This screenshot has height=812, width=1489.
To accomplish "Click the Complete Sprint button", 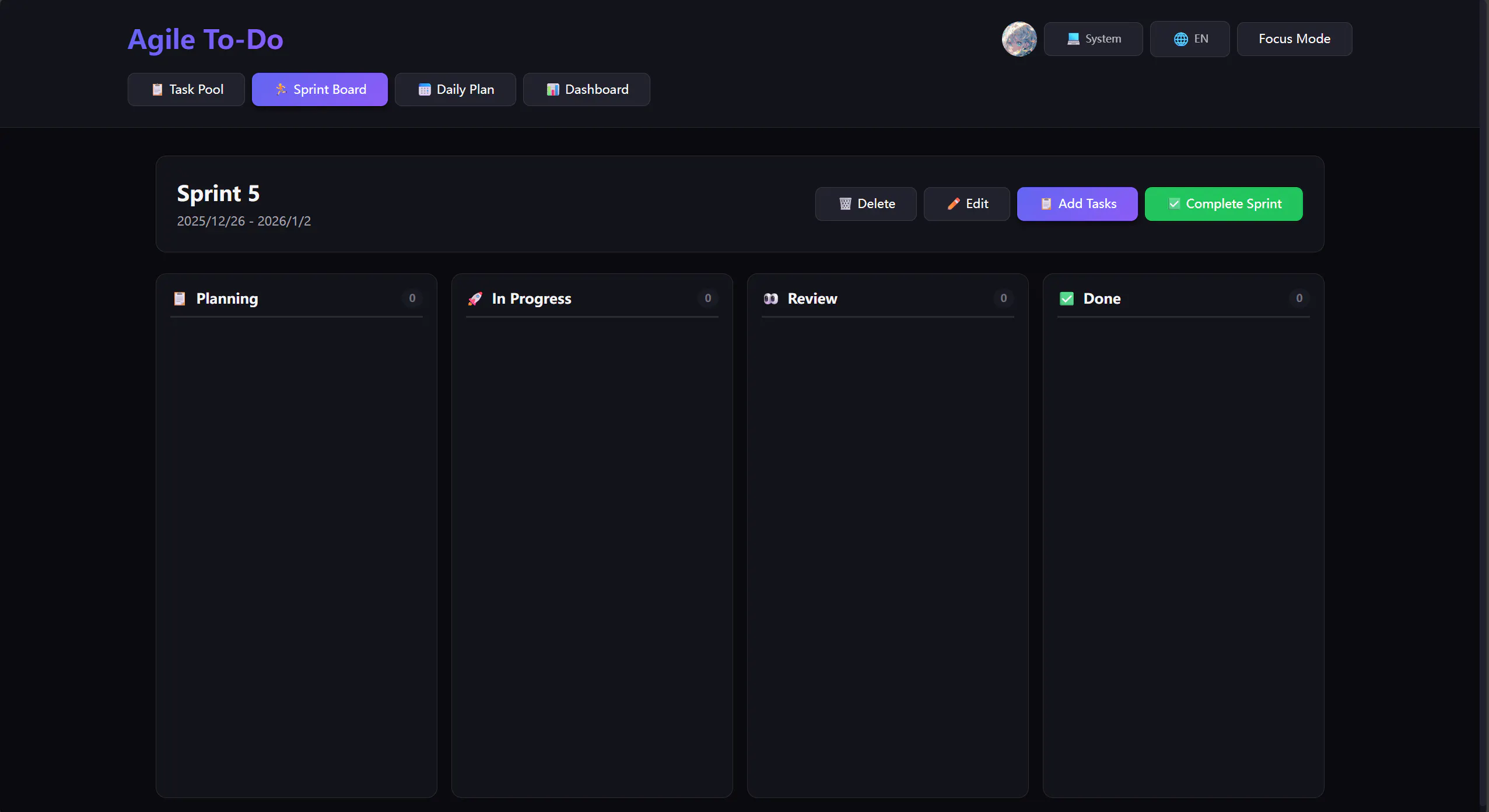I will tap(1224, 204).
